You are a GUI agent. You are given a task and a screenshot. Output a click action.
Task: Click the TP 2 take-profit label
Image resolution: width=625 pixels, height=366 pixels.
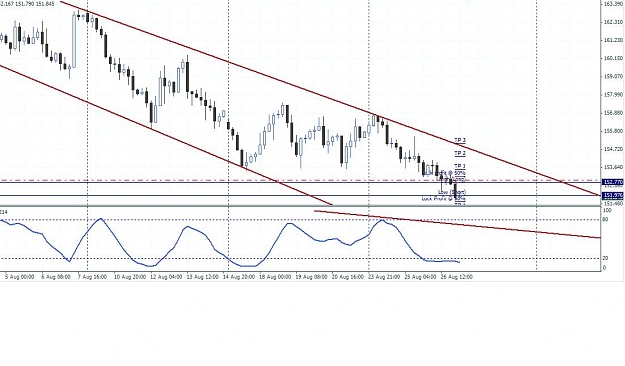click(x=460, y=153)
